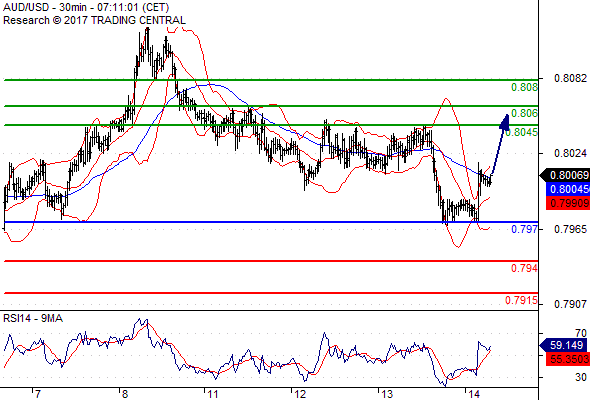The height and width of the screenshot is (400, 590).
Task: Click the blue 0.80045 moving average tag
Action: coord(568,189)
